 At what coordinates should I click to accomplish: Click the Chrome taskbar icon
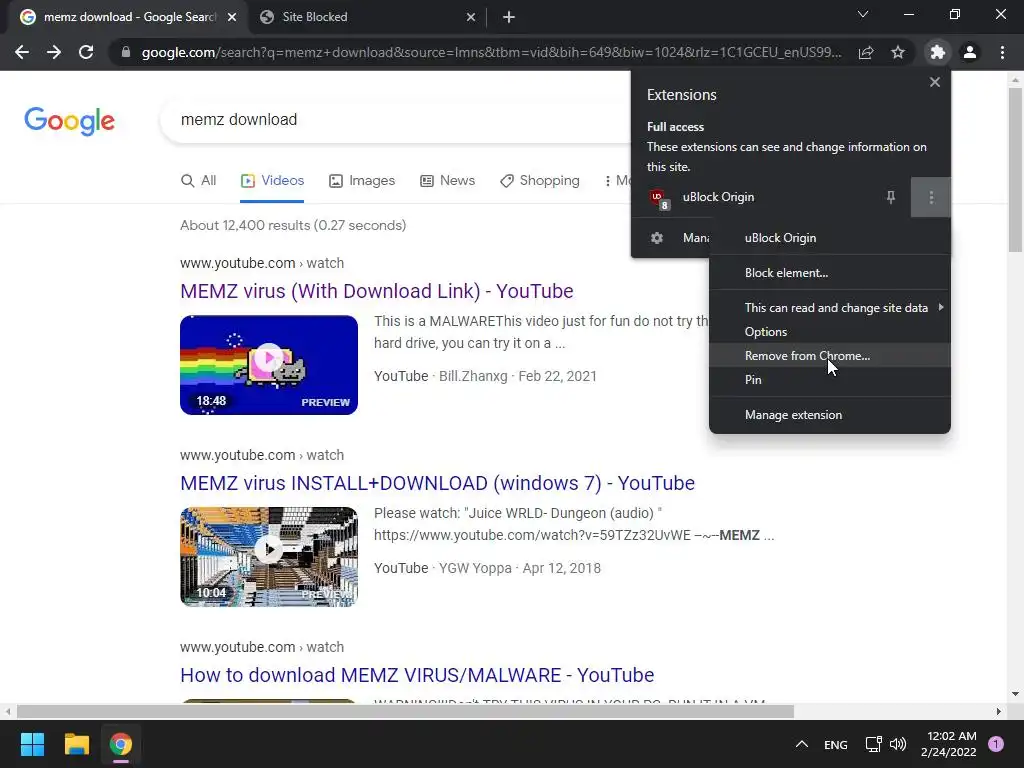point(121,744)
